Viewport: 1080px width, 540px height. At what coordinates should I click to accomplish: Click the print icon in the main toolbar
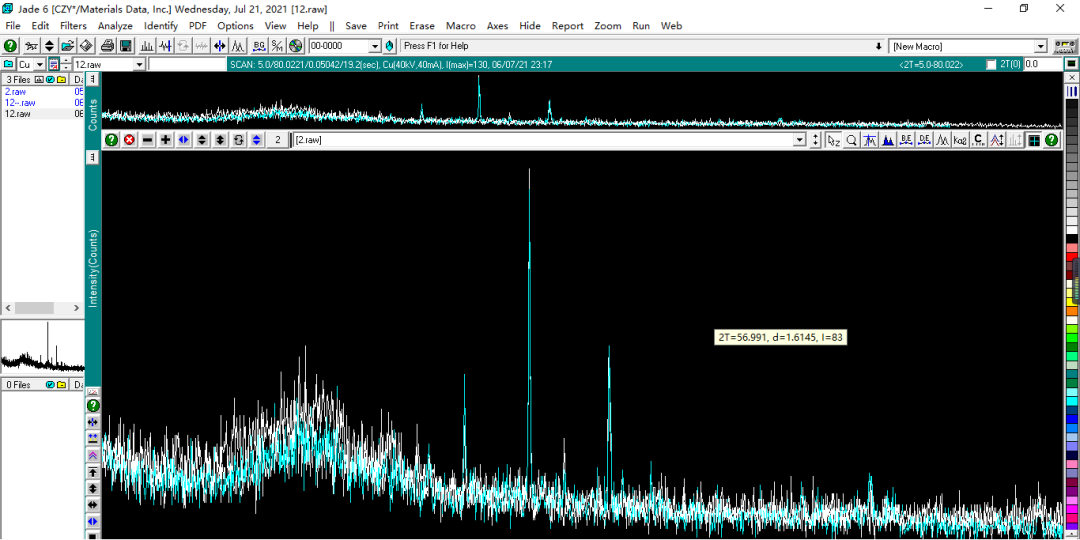[105, 46]
